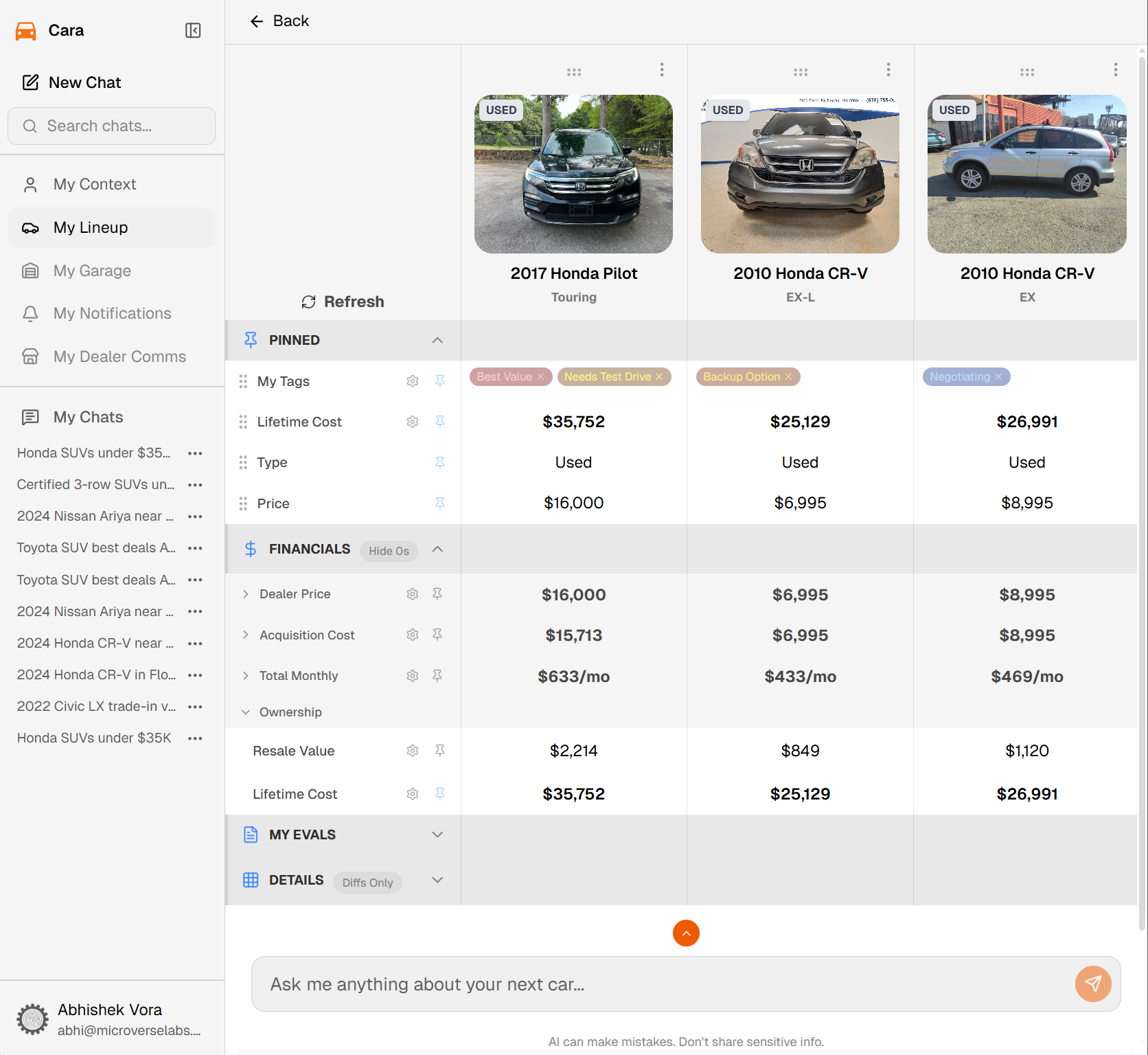Collapse the Ownership group
Image resolution: width=1148 pixels, height=1055 pixels.
point(246,712)
